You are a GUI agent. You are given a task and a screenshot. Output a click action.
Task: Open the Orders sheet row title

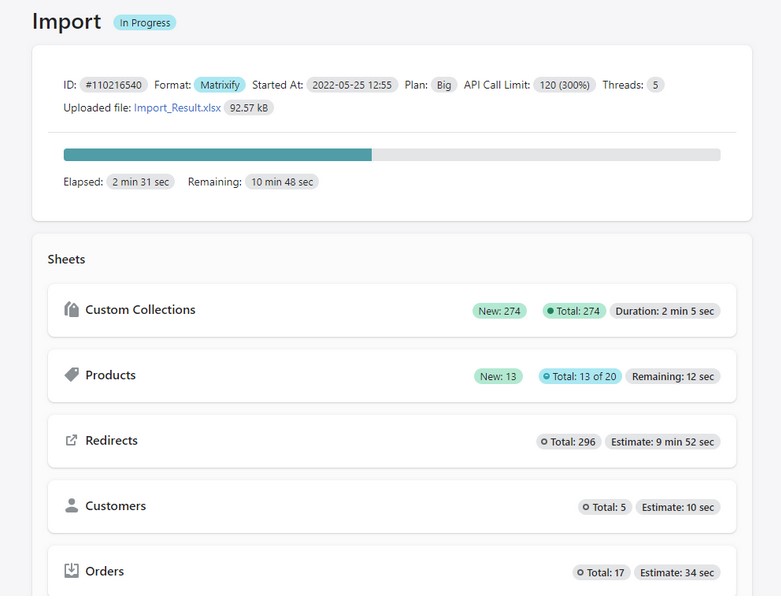(105, 571)
